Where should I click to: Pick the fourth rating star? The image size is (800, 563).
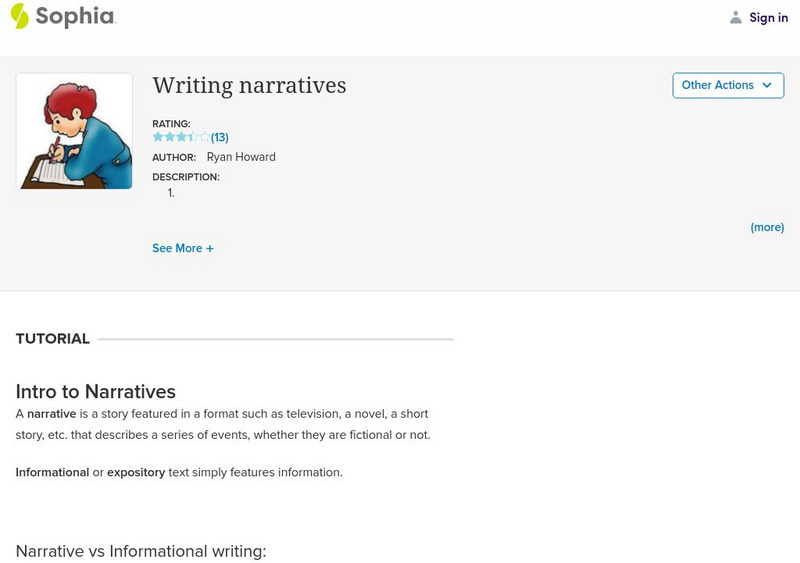point(193,137)
